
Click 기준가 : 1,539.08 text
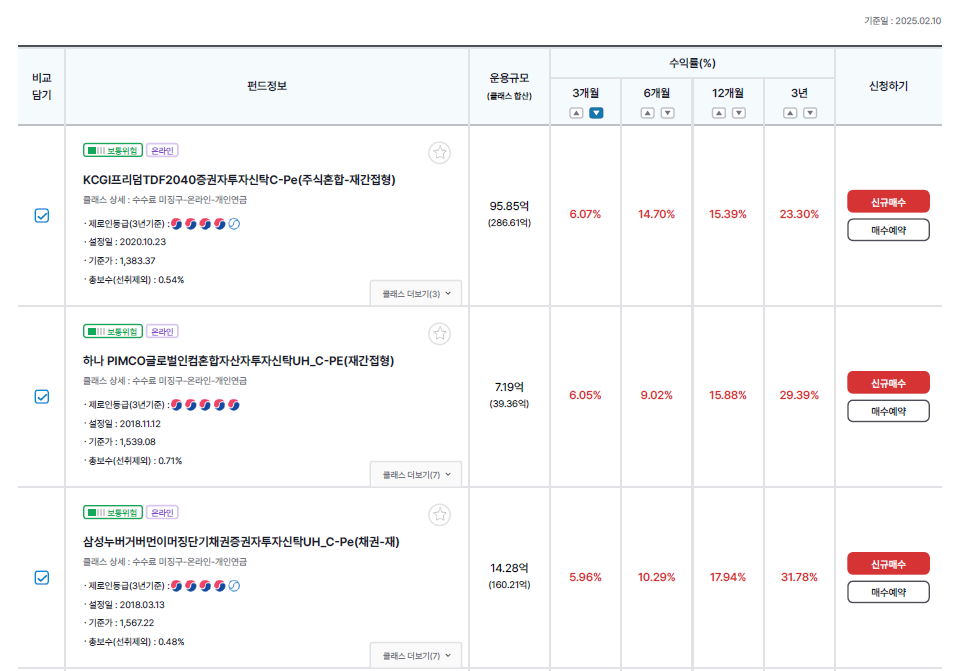coord(121,442)
